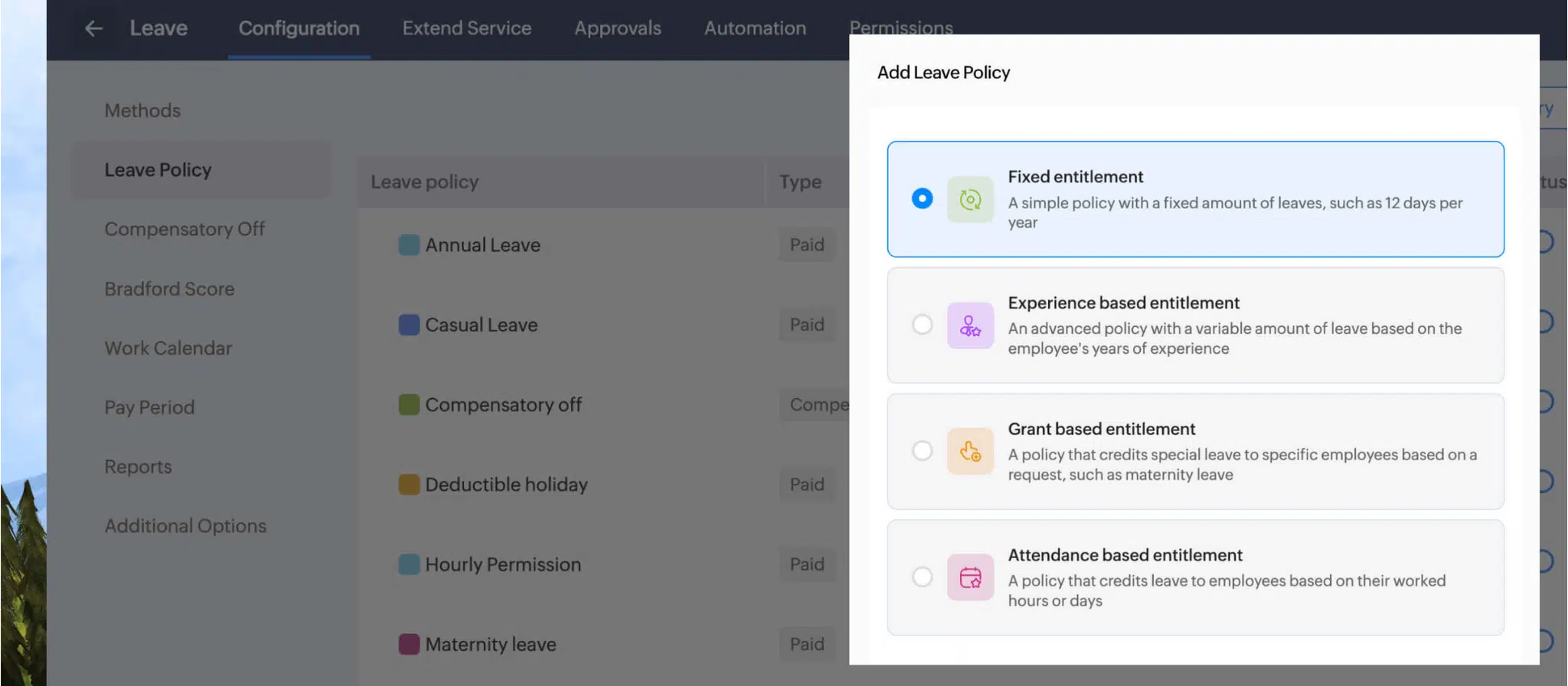Select the Fixed entitlement radio button
This screenshot has height=686, width=1568.
(x=922, y=198)
